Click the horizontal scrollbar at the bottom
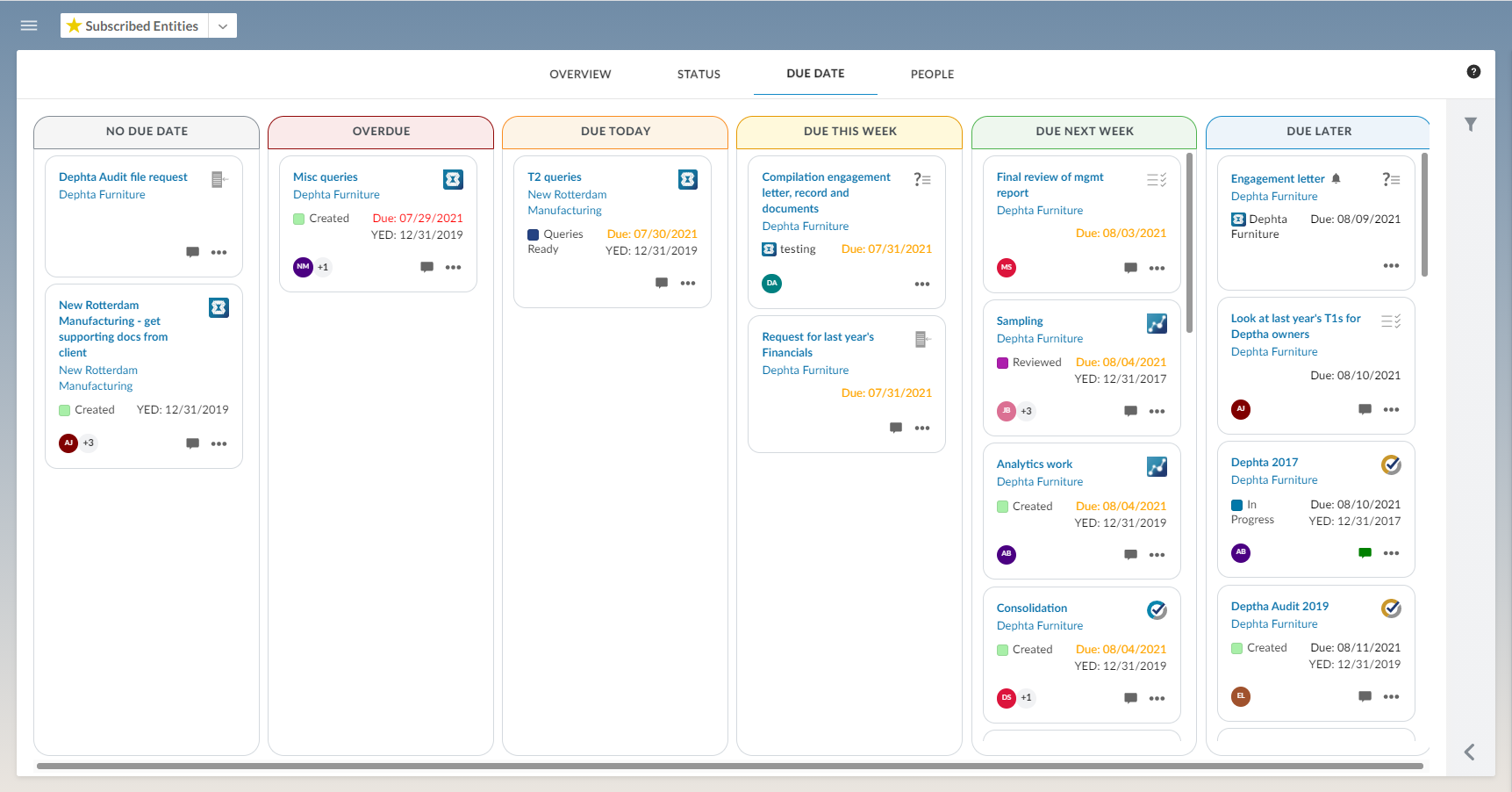1512x792 pixels. point(728,767)
